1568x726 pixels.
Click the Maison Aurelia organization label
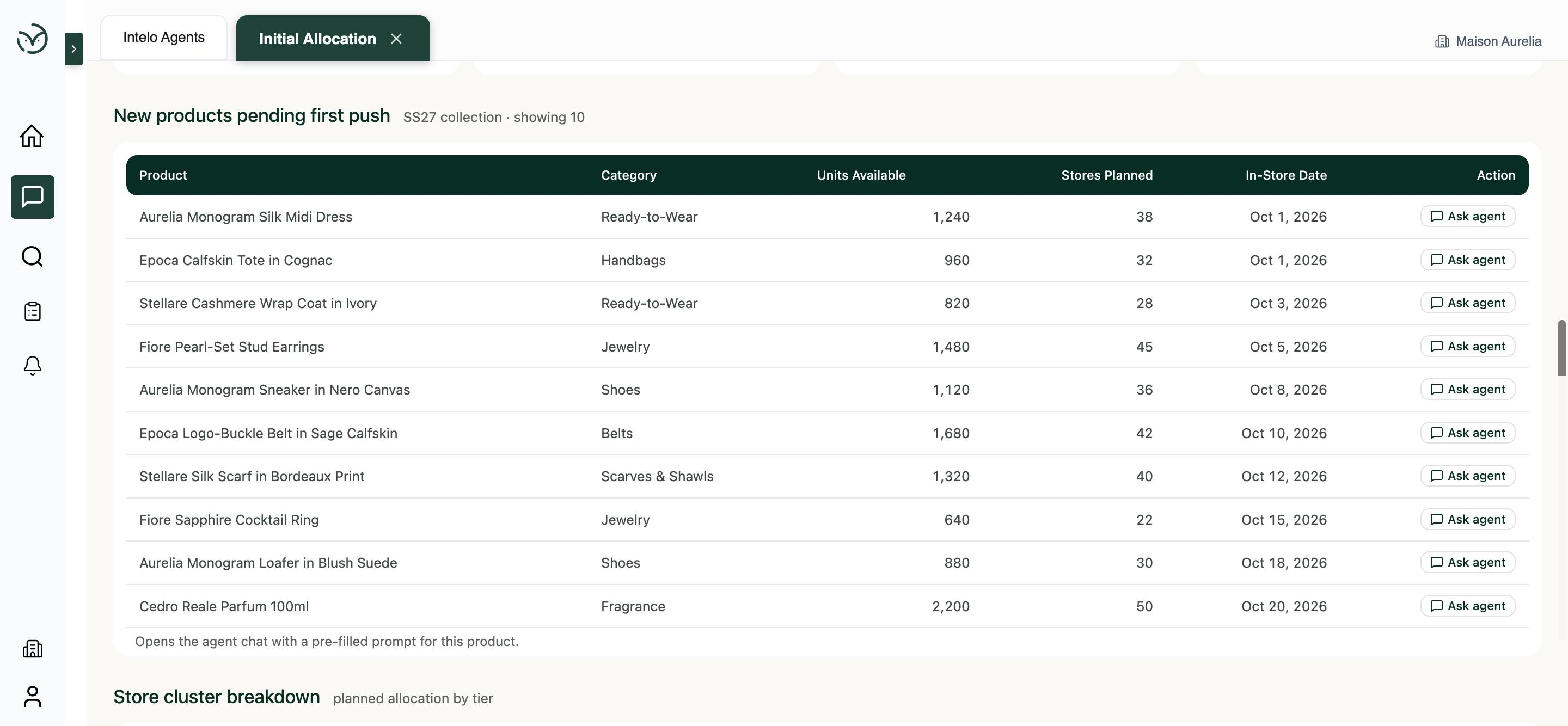coord(1498,41)
